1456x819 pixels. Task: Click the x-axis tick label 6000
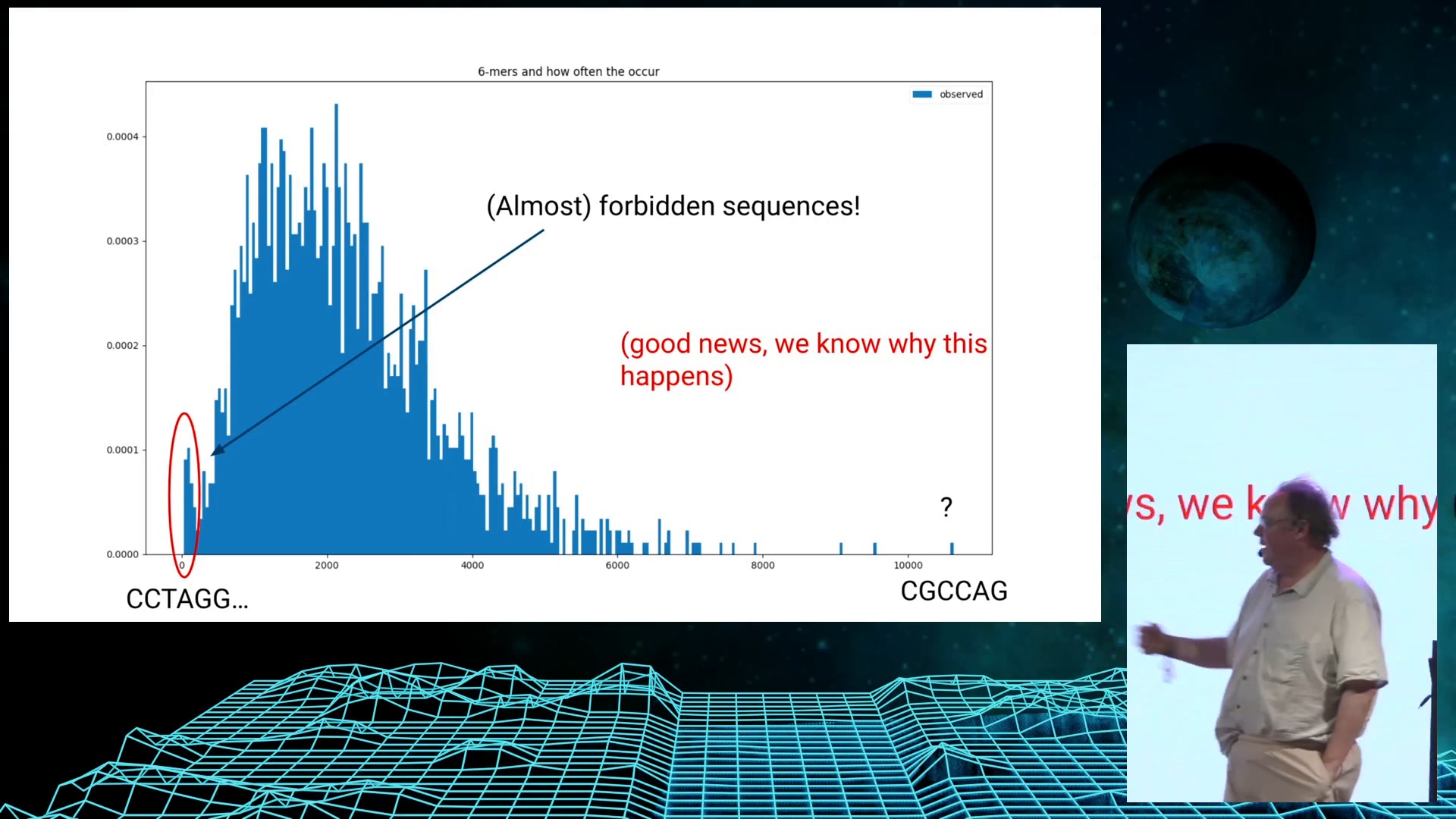617,565
